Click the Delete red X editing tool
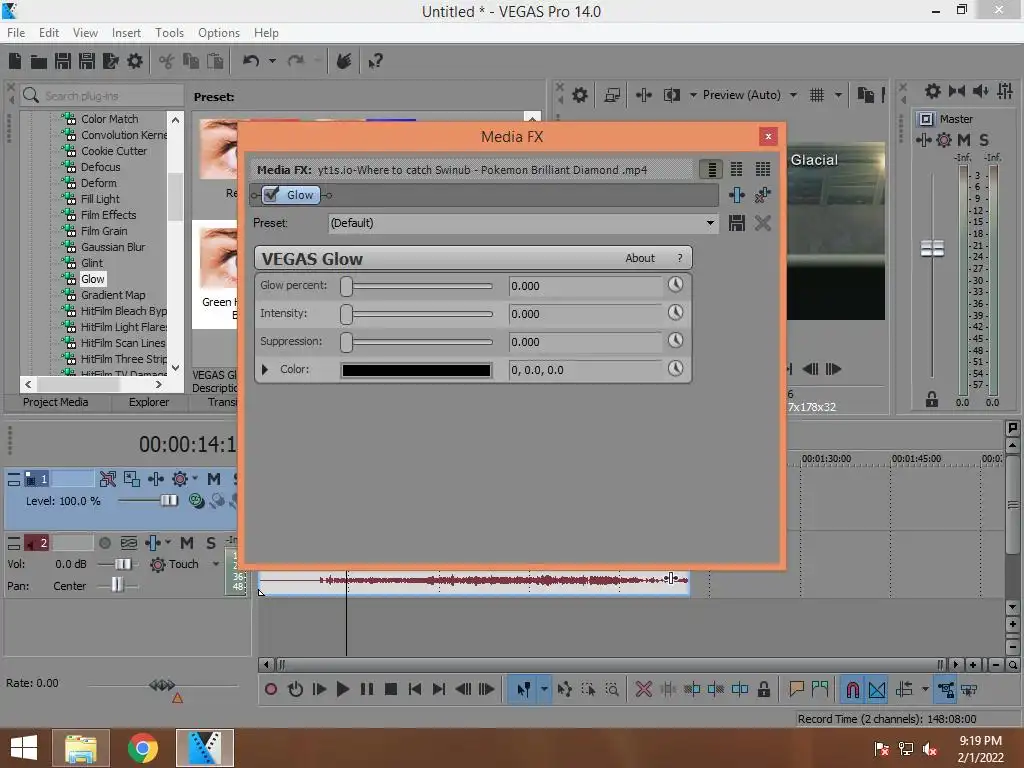This screenshot has width=1024, height=768. coord(644,689)
